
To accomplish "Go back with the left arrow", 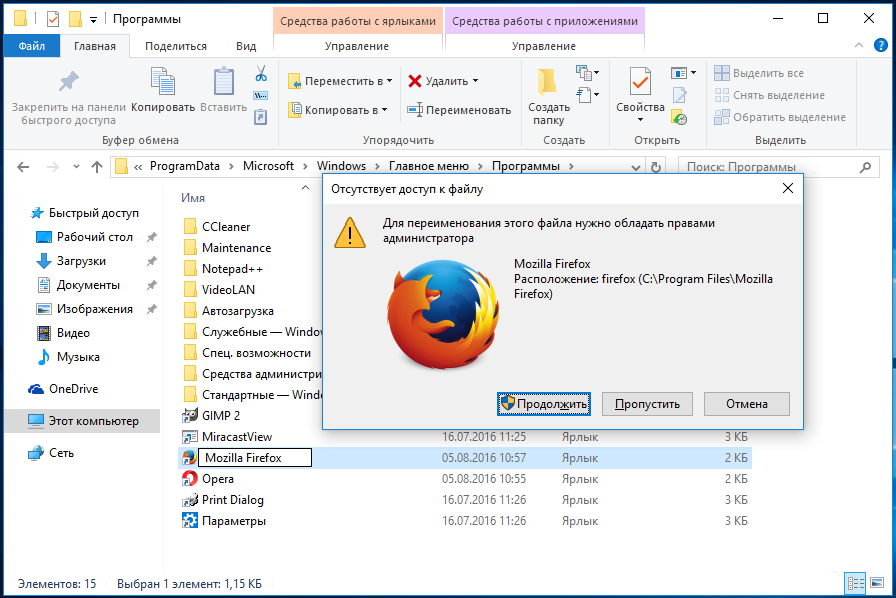I will click(23, 167).
